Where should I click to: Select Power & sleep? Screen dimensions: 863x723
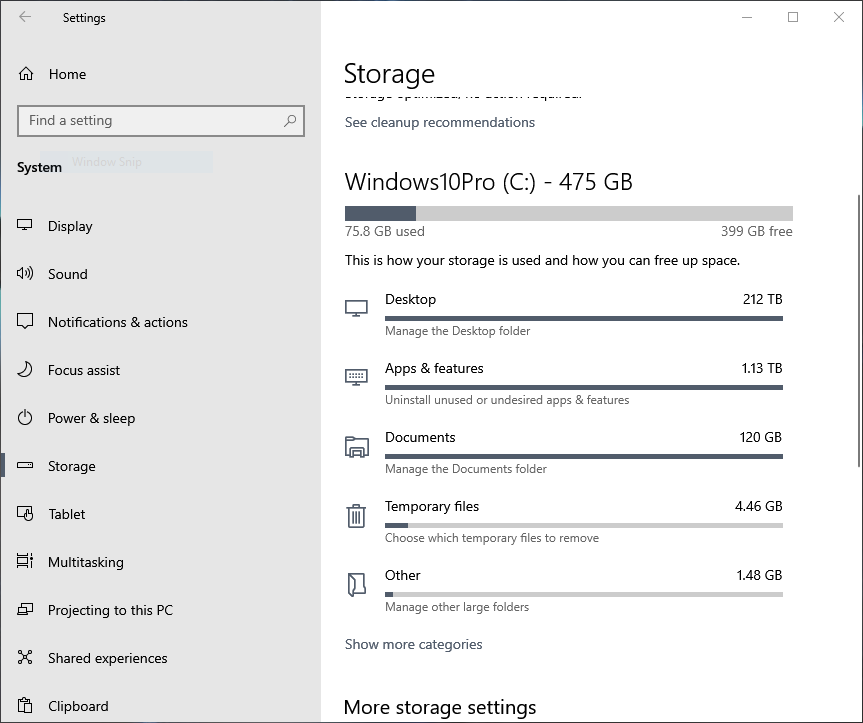point(91,418)
